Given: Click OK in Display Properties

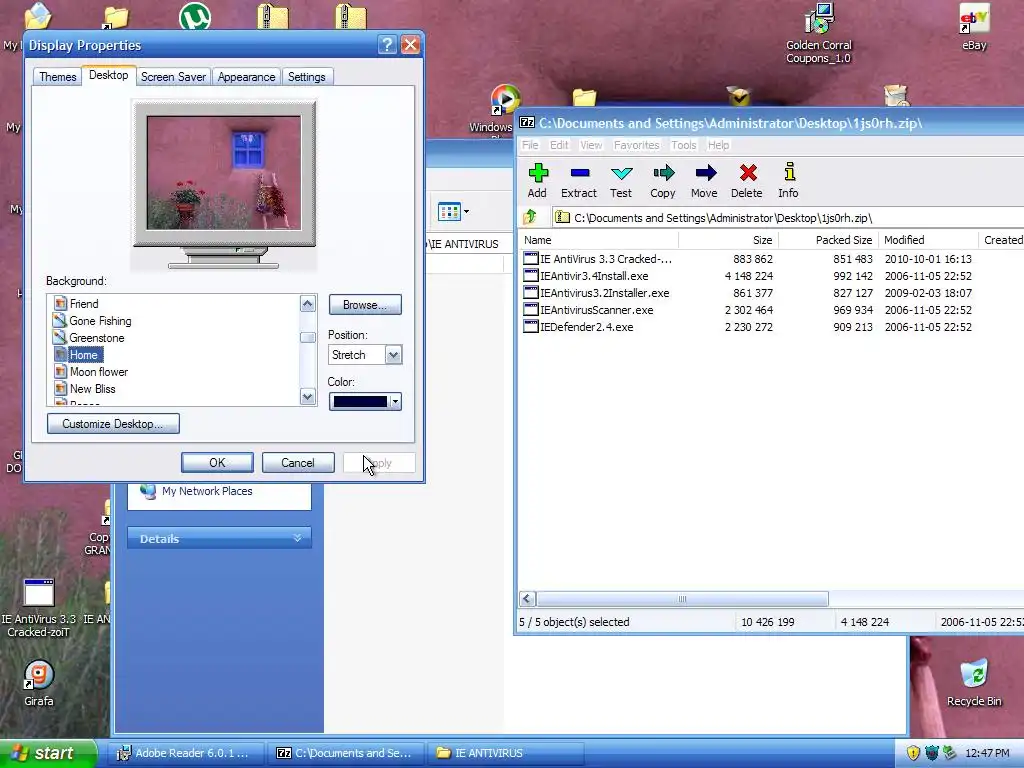Looking at the screenshot, I should (217, 462).
